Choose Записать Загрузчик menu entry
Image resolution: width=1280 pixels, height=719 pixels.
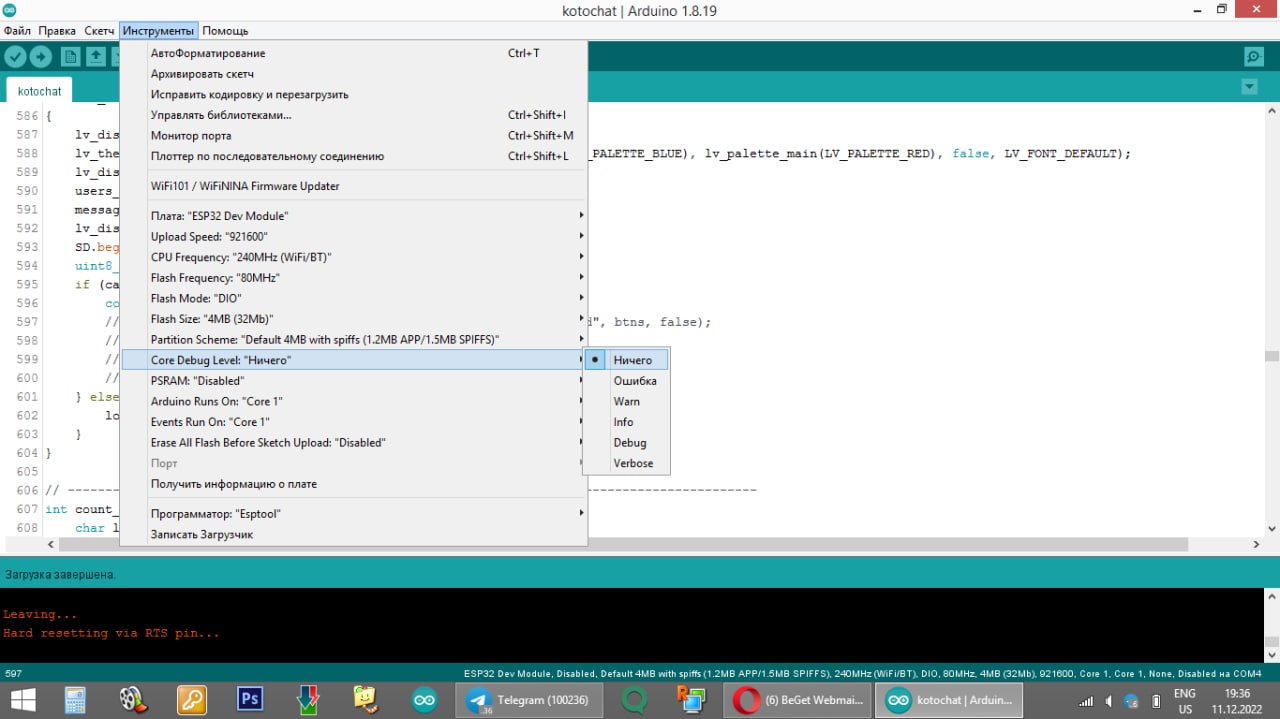click(x=353, y=534)
